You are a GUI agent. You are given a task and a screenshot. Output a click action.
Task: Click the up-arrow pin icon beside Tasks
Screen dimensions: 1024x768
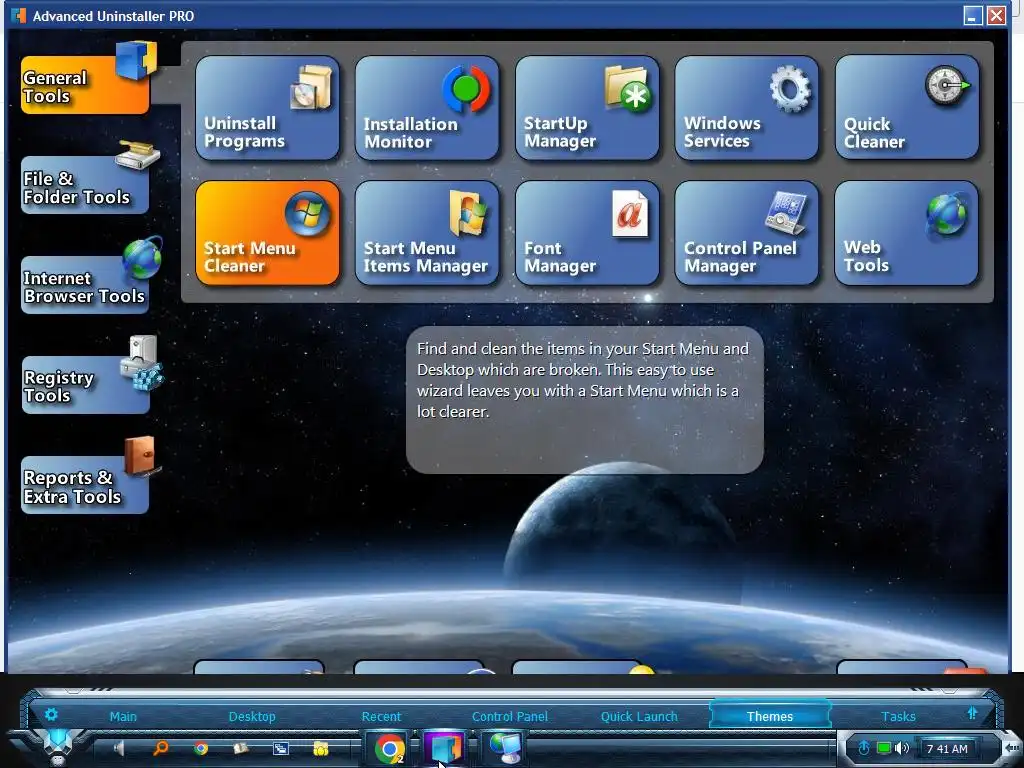[972, 713]
